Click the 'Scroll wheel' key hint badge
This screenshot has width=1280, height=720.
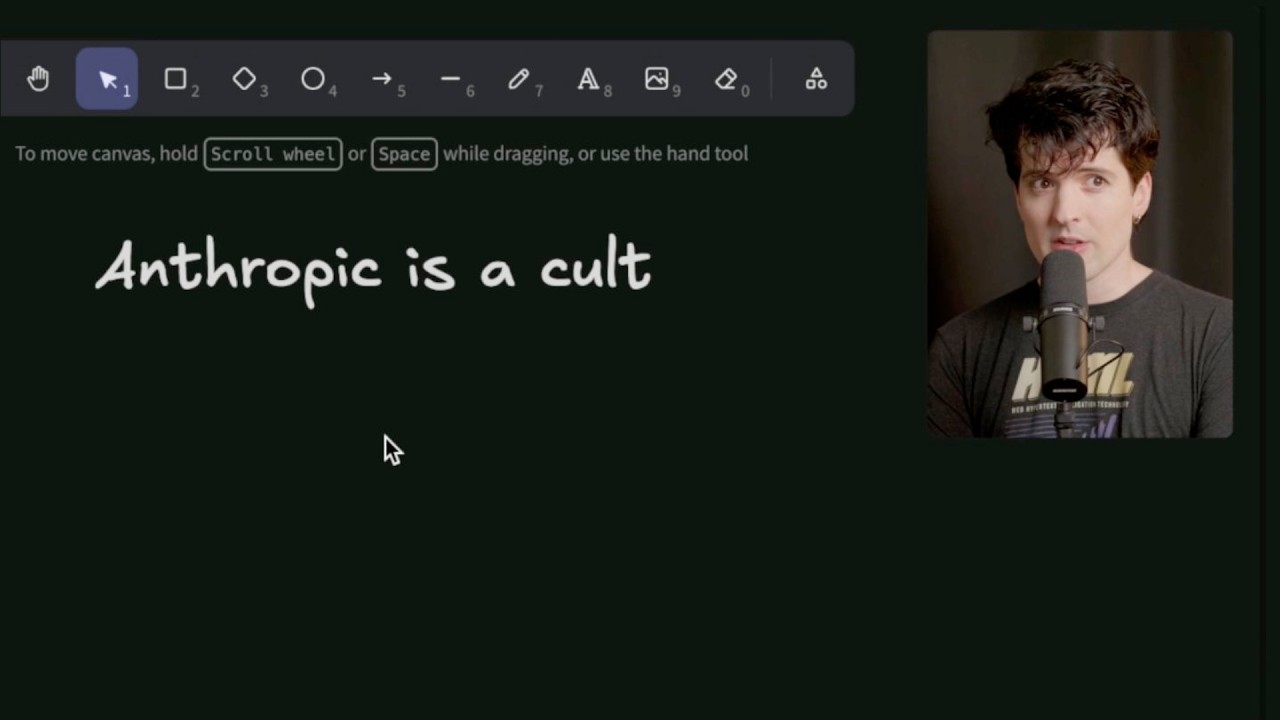click(x=272, y=153)
